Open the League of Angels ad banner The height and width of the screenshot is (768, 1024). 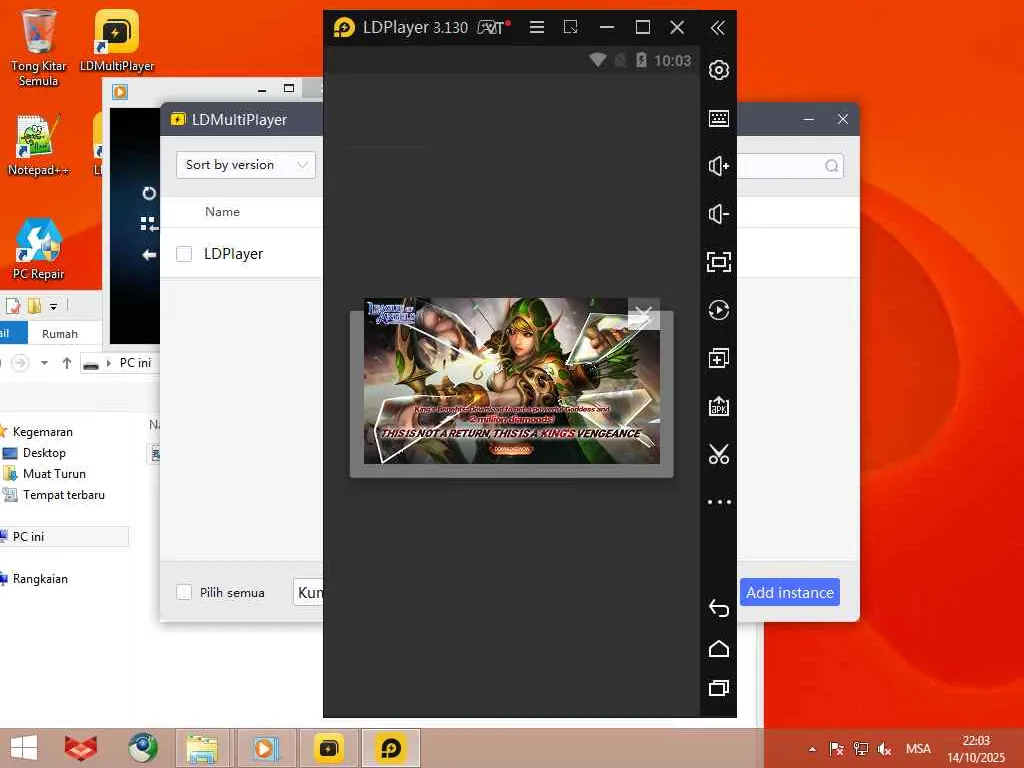511,381
